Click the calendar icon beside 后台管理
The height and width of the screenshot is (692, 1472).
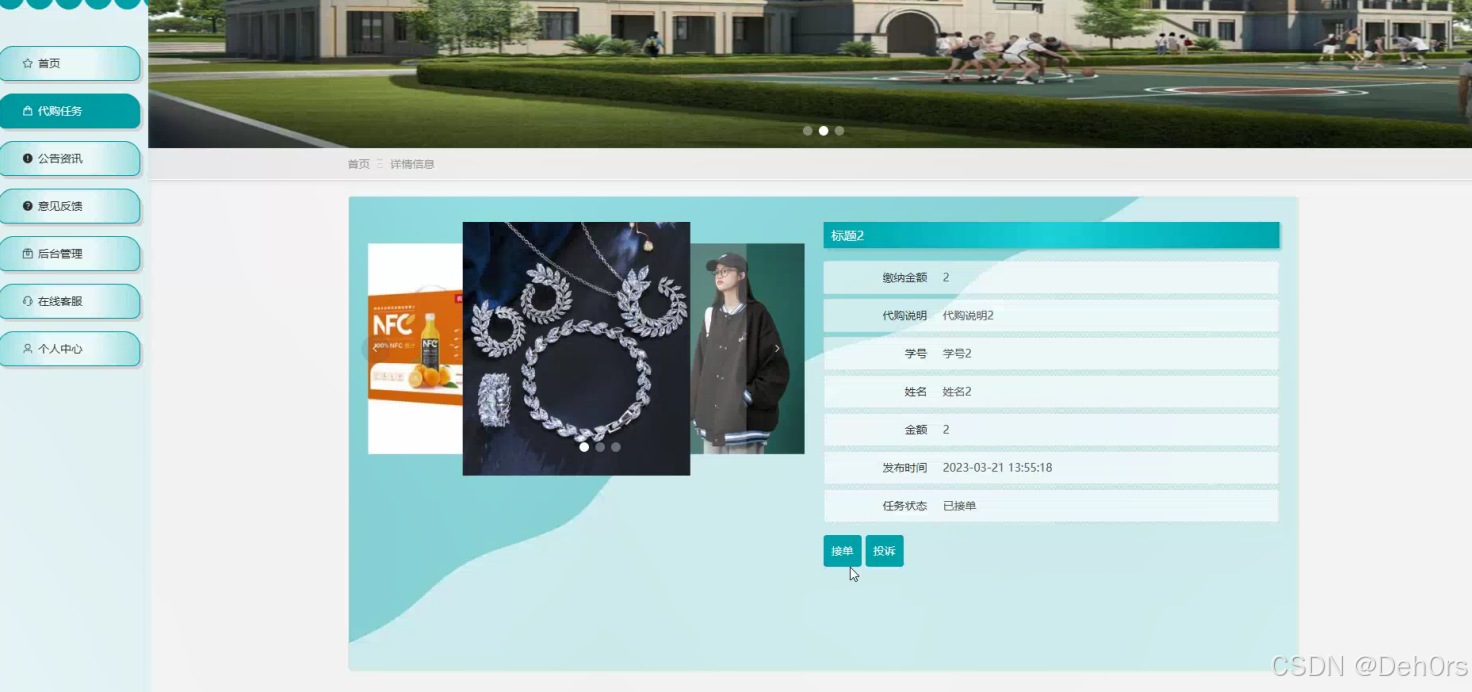(28, 254)
